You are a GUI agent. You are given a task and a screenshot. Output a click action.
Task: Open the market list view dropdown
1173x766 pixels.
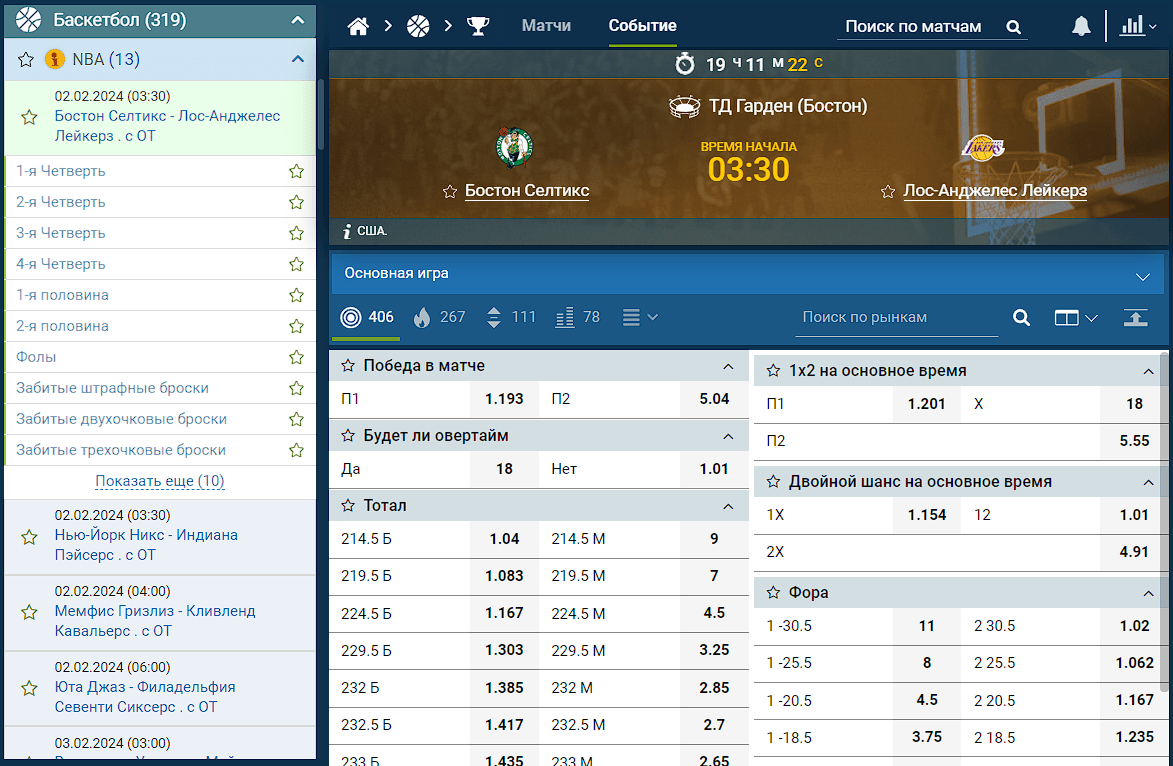pos(640,317)
